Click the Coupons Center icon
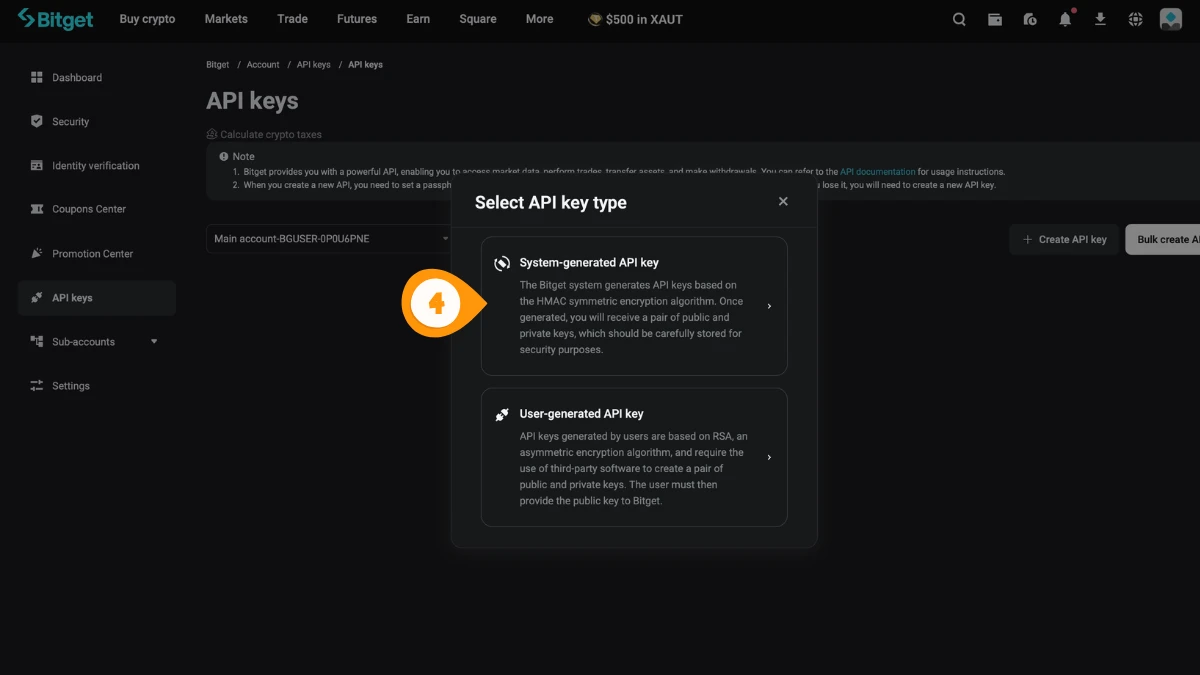1200x675 pixels. [x=37, y=209]
